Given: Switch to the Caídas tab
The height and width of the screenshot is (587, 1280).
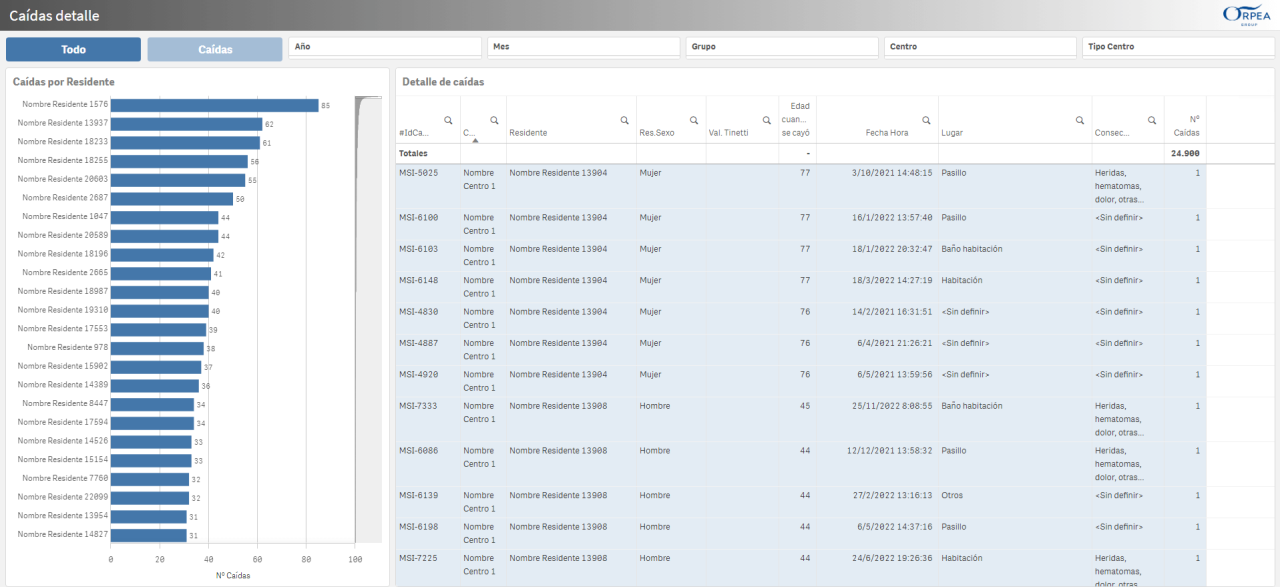Looking at the screenshot, I should [x=215, y=50].
